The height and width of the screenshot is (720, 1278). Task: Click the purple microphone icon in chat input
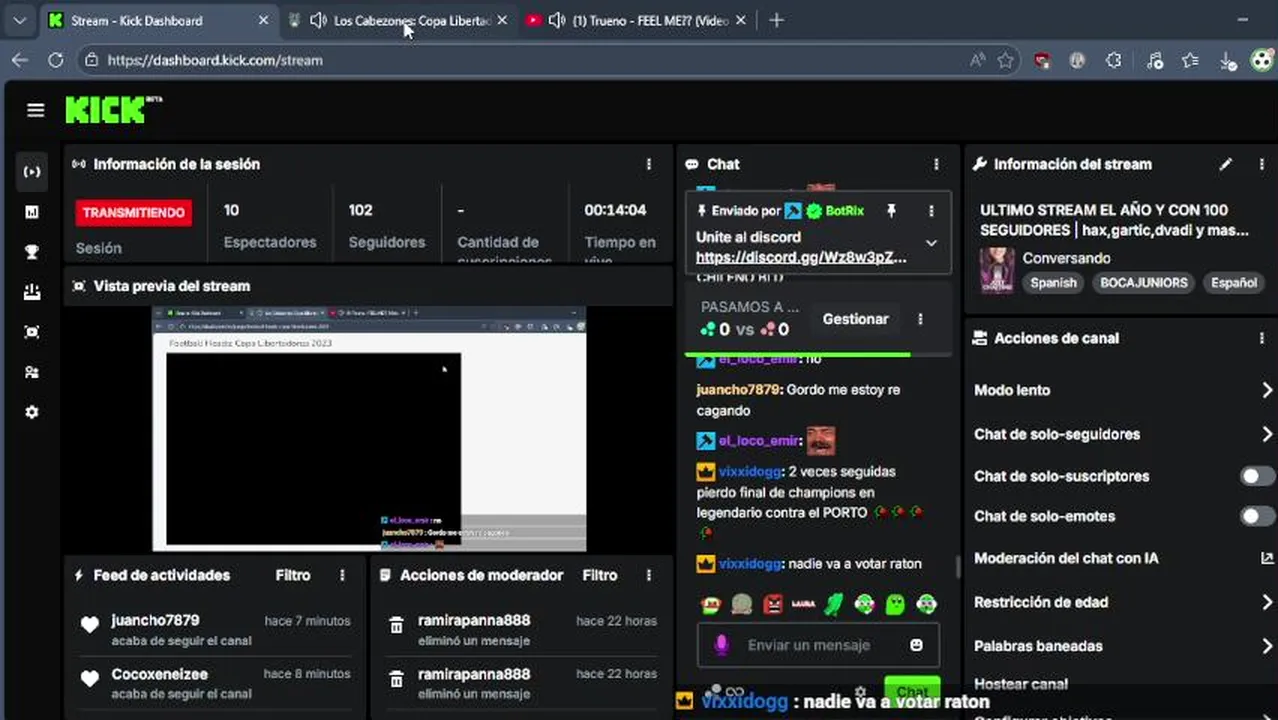(x=721, y=645)
